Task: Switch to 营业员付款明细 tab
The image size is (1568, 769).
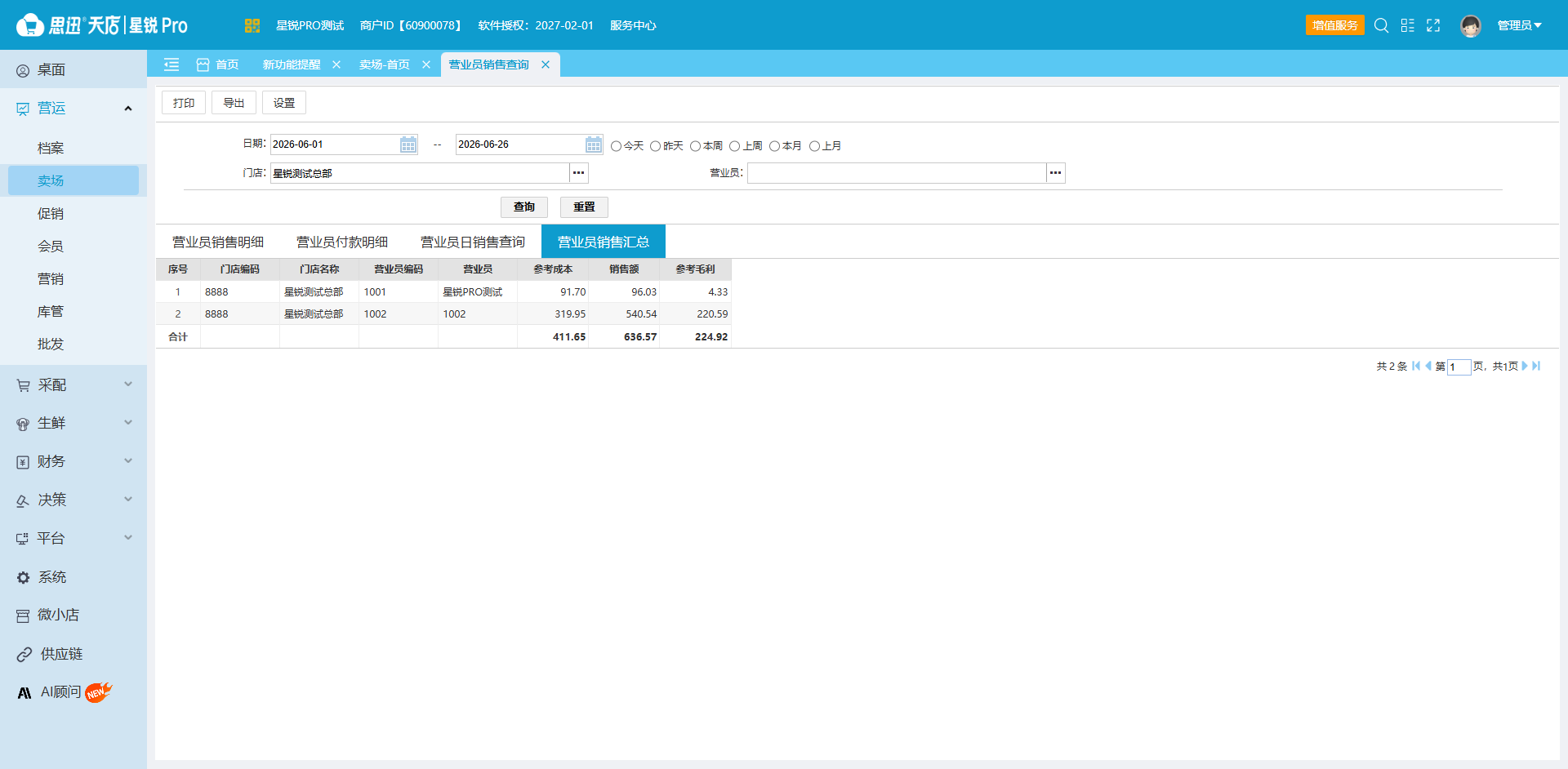Action: (x=342, y=242)
